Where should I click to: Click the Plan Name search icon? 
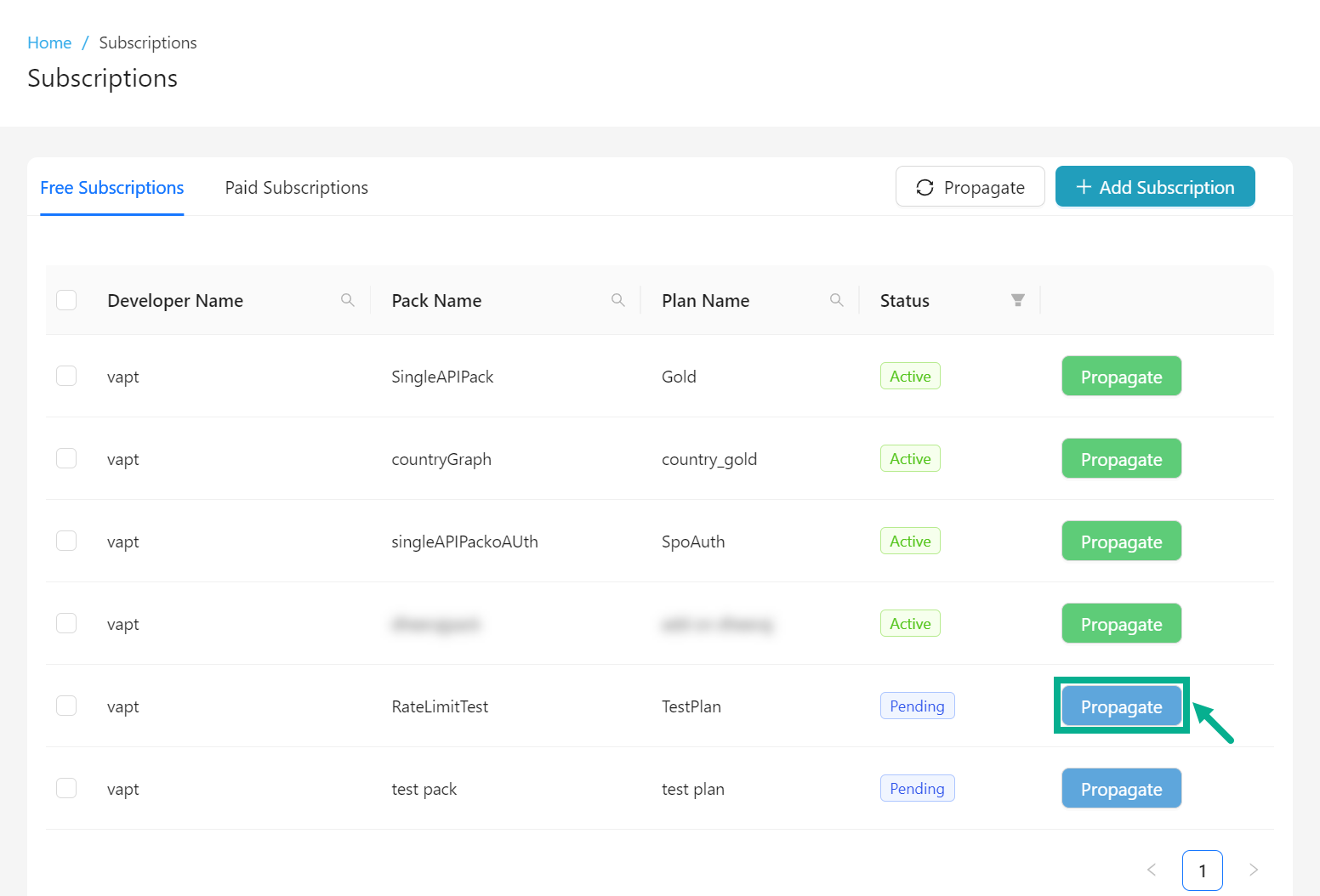836,300
